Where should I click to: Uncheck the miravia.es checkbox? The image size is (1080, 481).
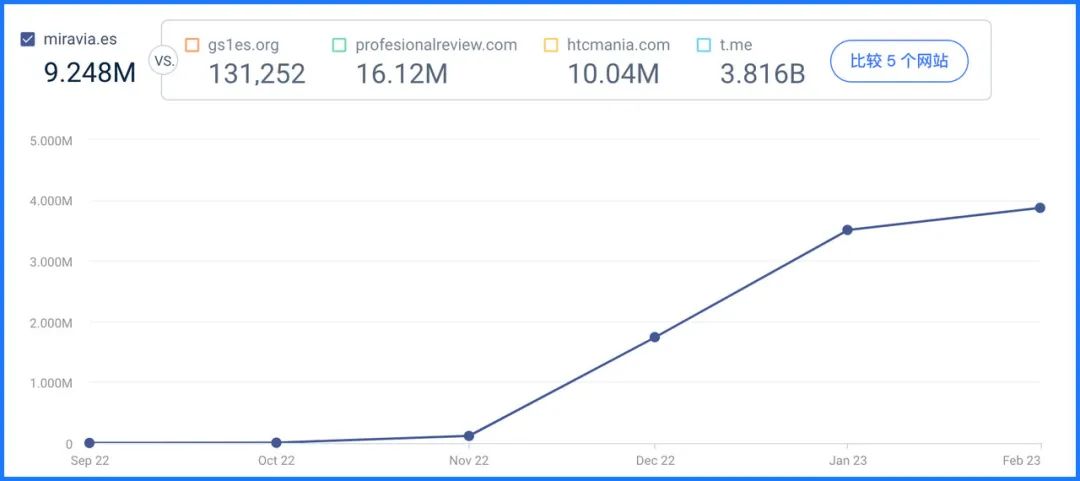pos(28,40)
